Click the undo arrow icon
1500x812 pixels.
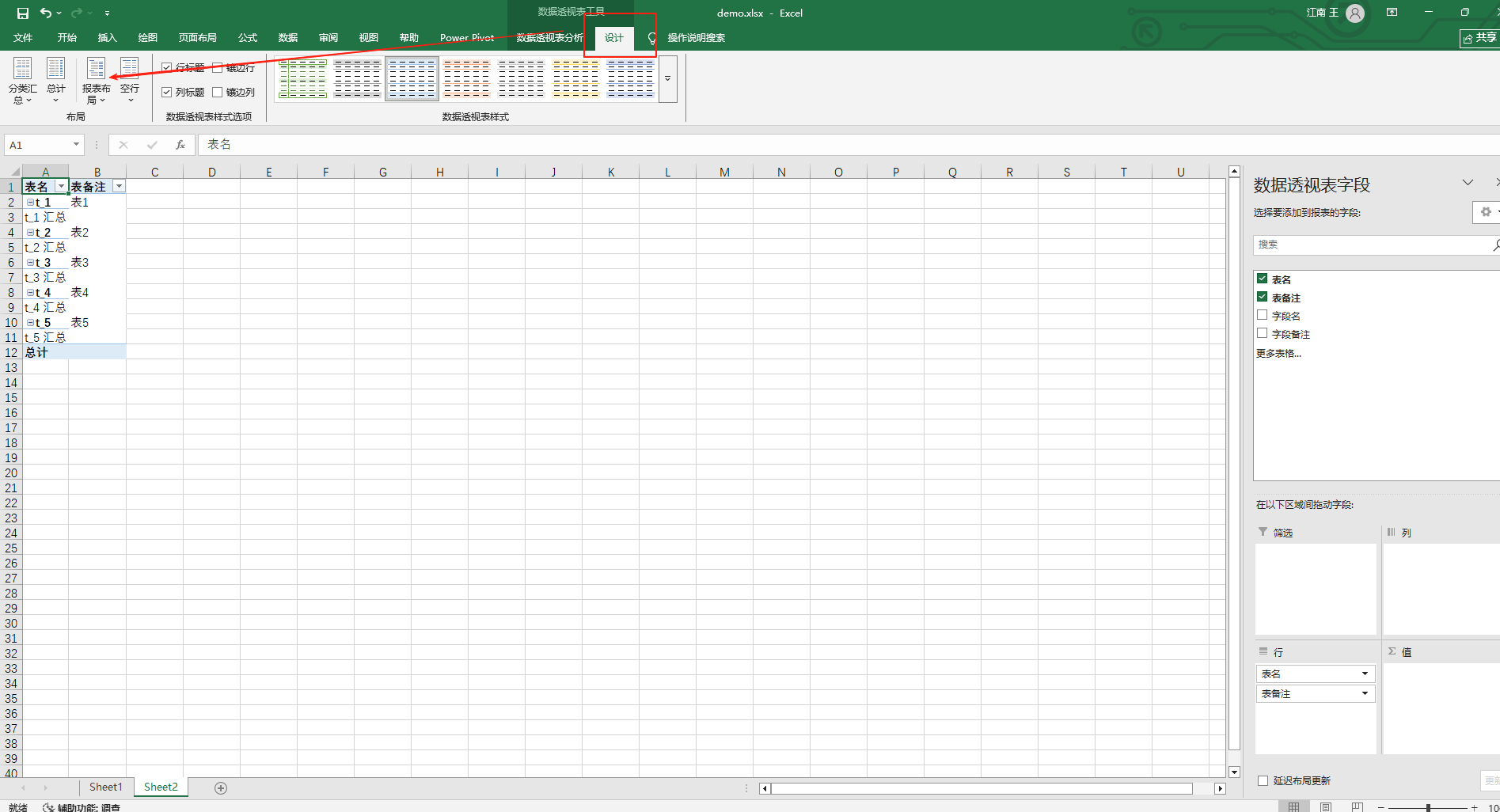46,13
